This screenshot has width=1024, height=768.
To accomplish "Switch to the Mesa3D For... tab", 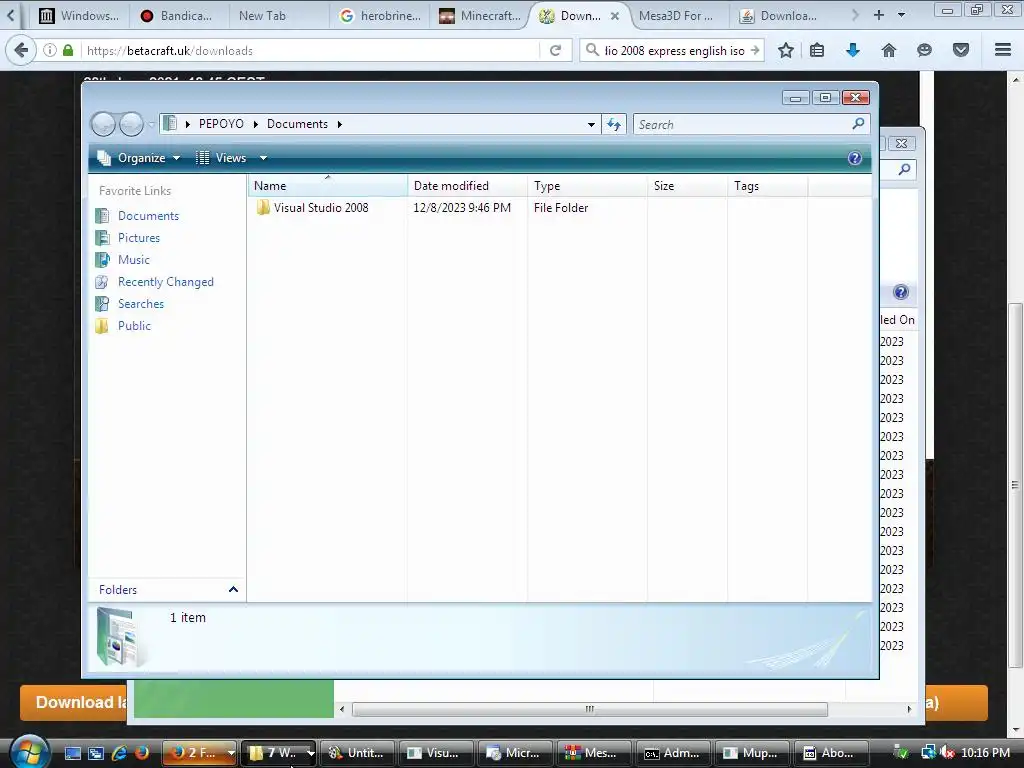I will coord(679,16).
